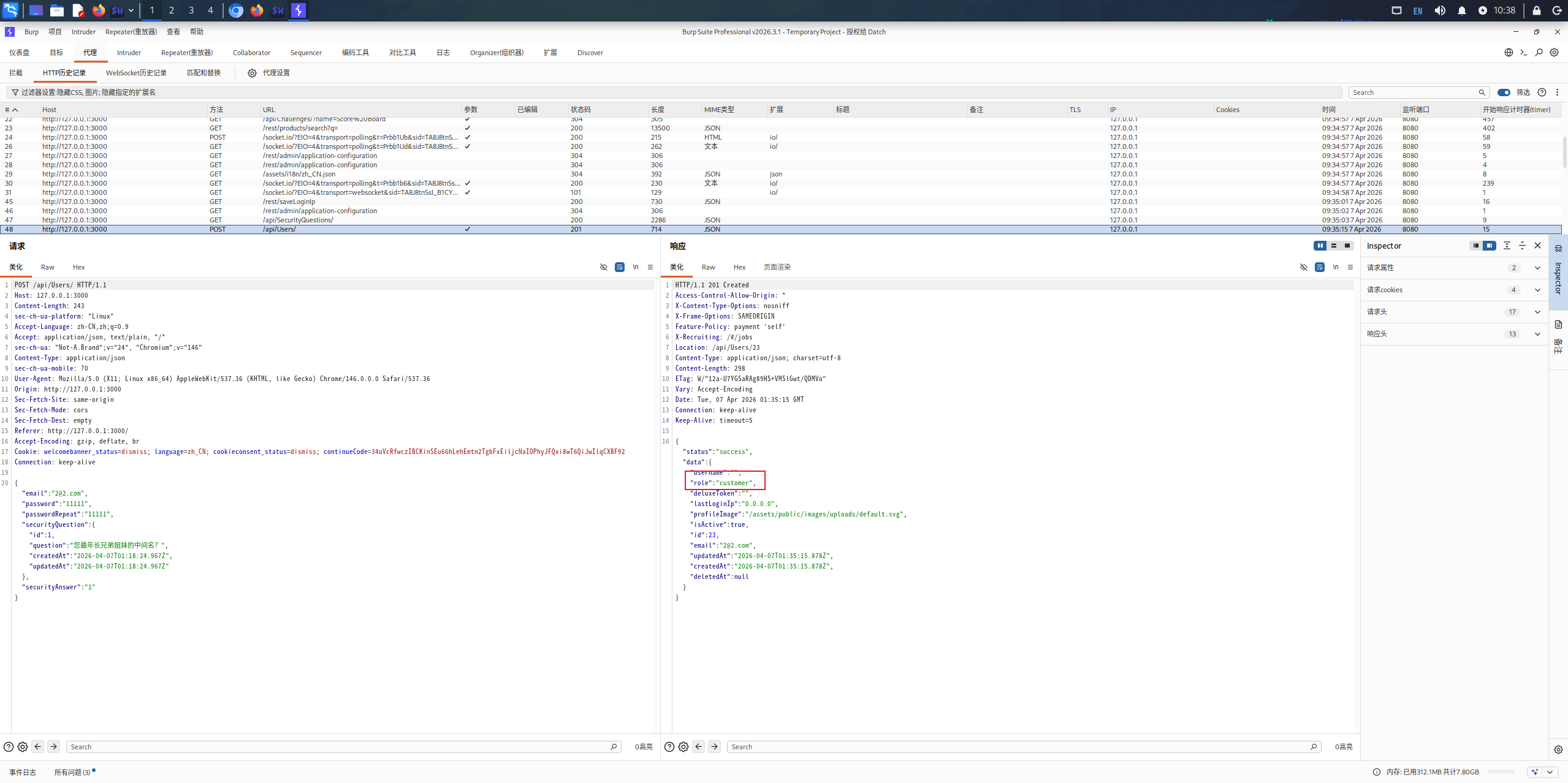Viewport: 1568px width, 783px height.
Task: Open the terminal dropdown arrow in panel
Action: pyautogui.click(x=131, y=10)
